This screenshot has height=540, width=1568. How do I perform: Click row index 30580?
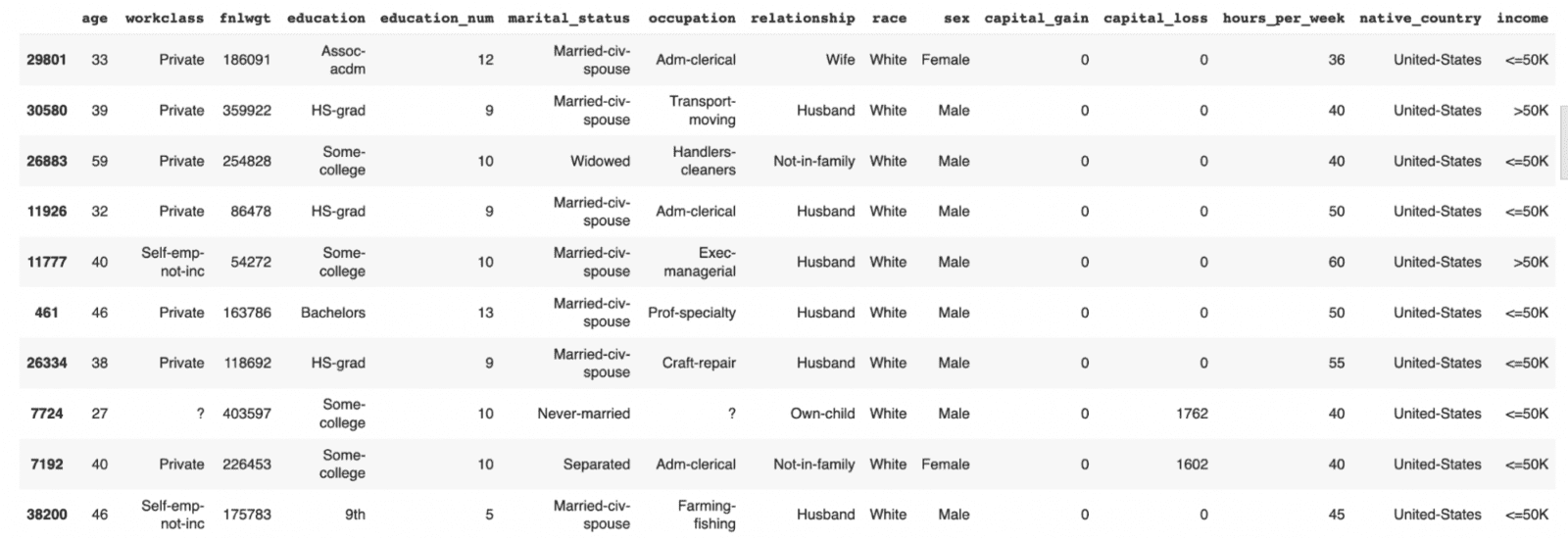pyautogui.click(x=47, y=111)
